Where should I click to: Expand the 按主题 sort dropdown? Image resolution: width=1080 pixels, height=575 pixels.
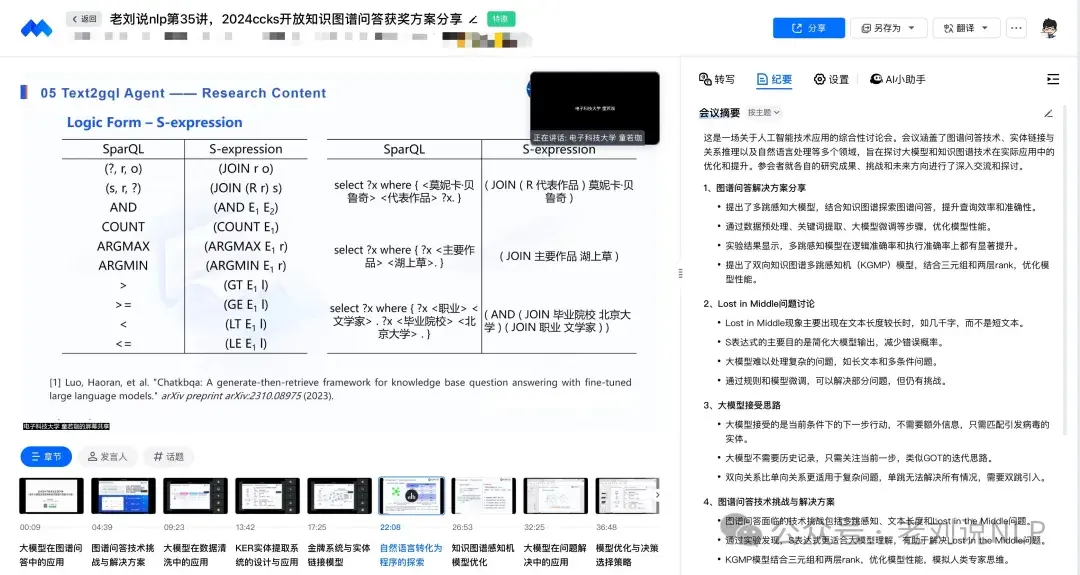[x=763, y=112]
